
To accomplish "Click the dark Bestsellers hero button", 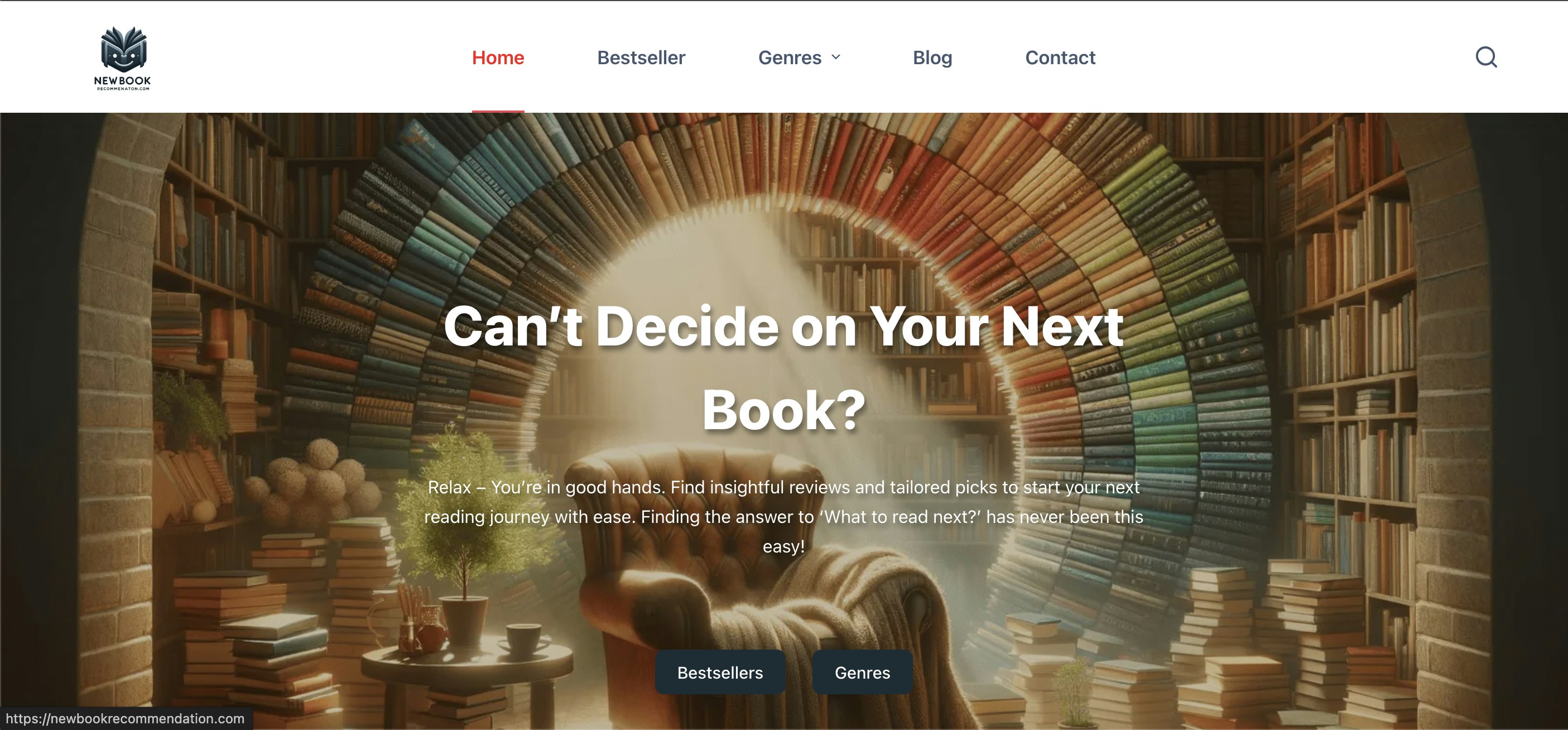I will [720, 672].
